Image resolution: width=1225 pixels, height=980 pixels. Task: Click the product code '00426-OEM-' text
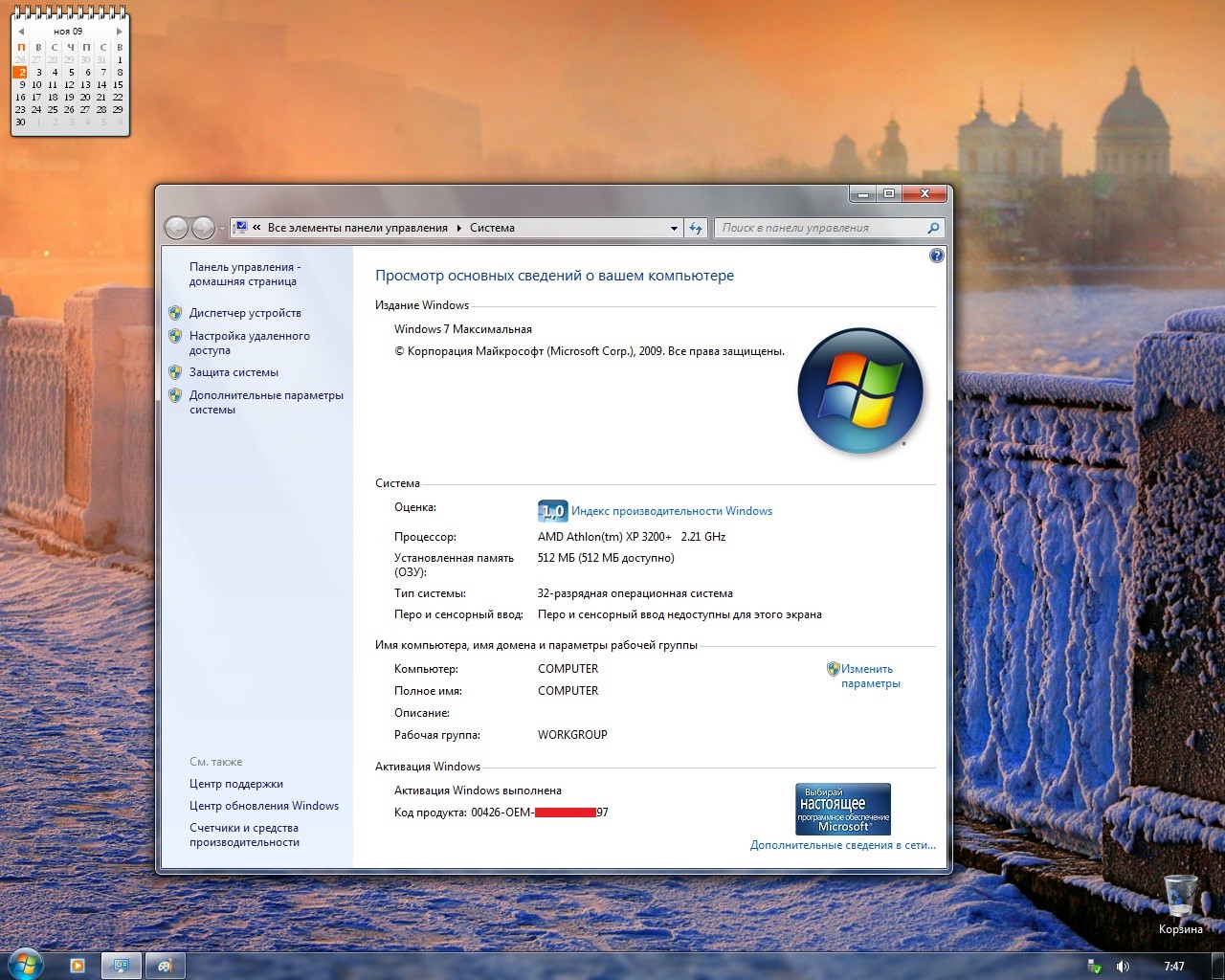click(x=502, y=813)
